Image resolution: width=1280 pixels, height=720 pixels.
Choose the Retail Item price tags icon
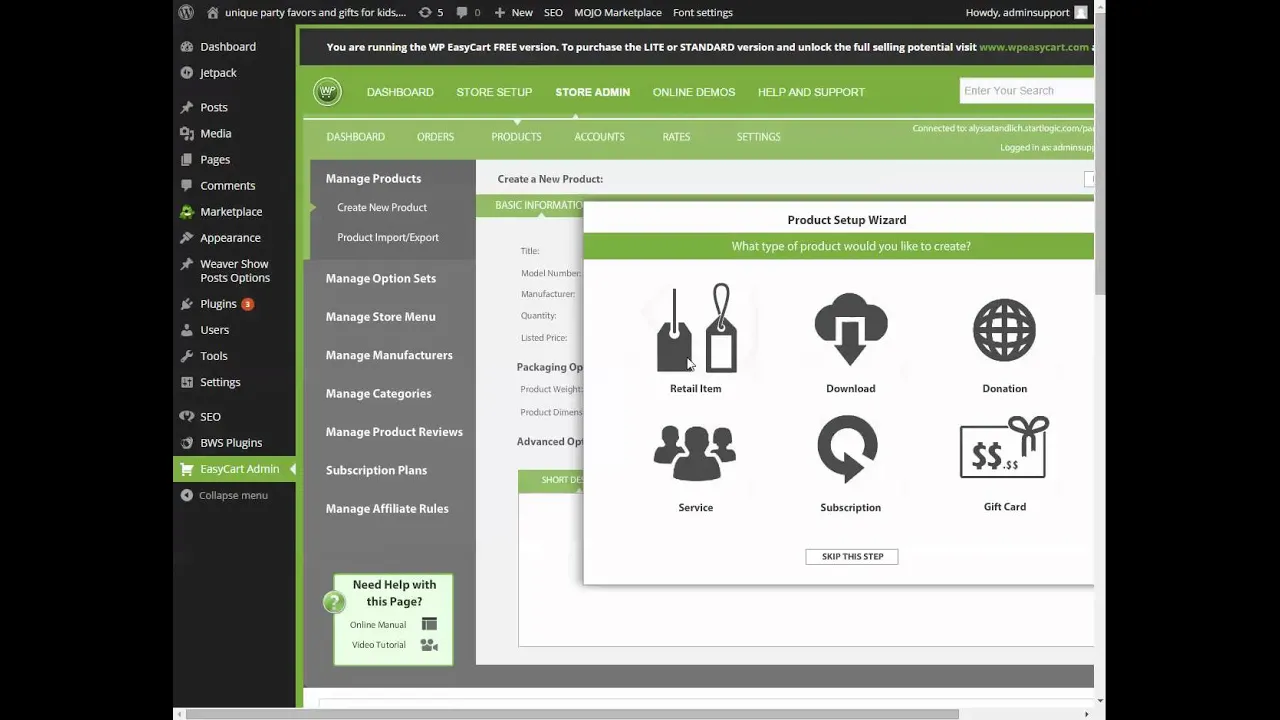(x=696, y=329)
